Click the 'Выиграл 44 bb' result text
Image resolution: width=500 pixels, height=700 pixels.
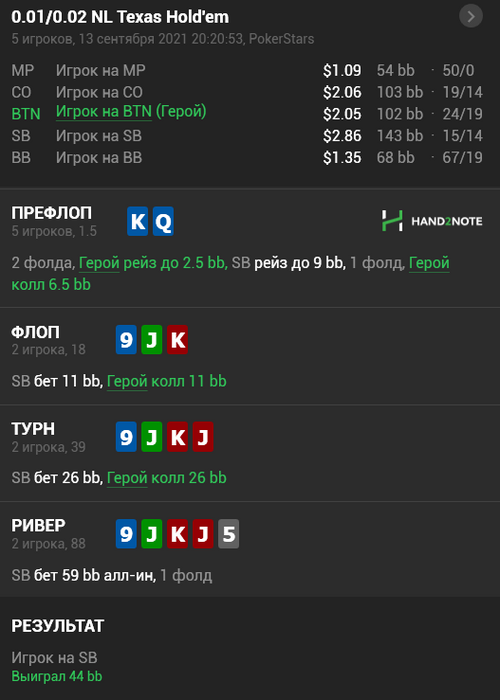(x=57, y=676)
